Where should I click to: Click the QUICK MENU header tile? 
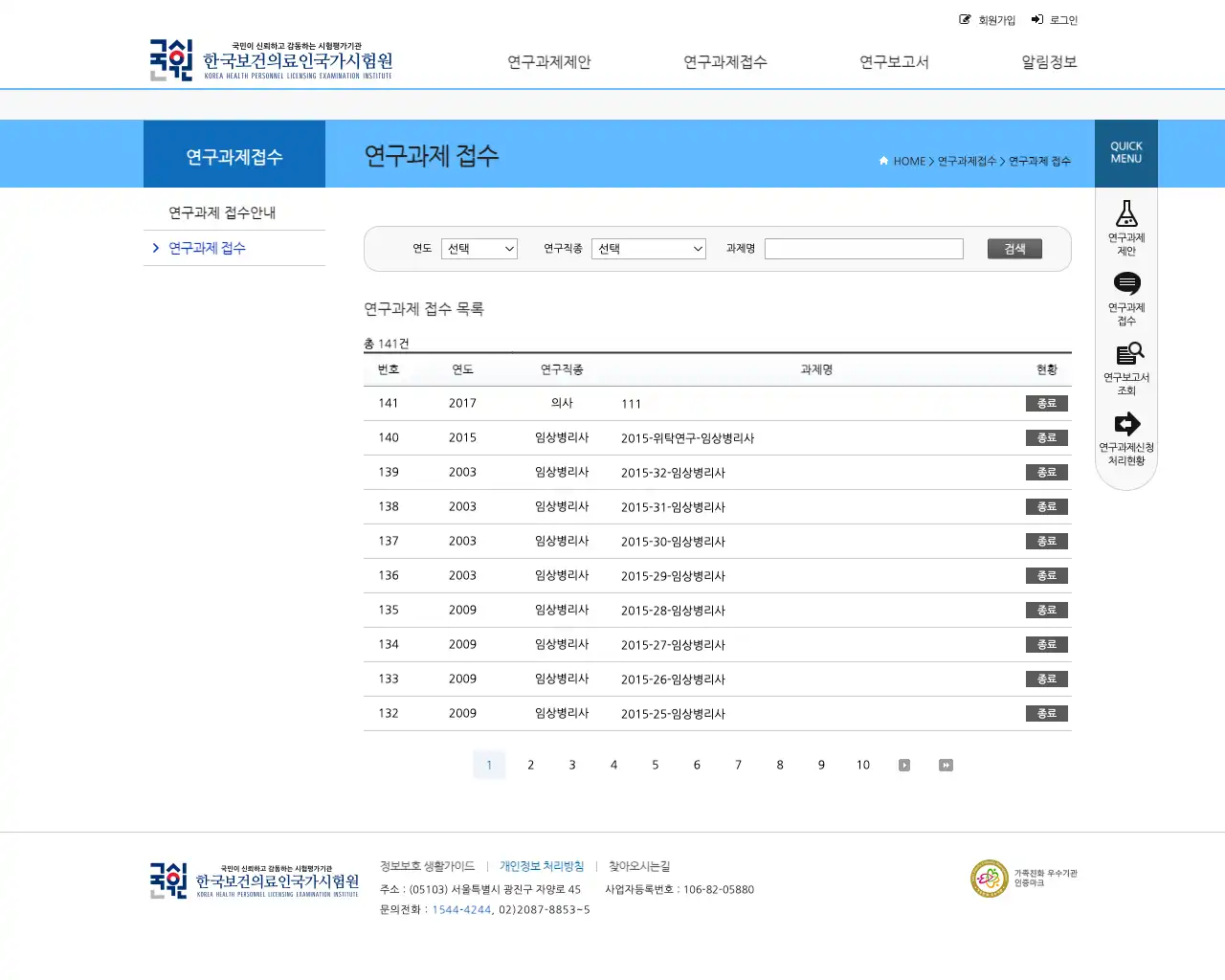pyautogui.click(x=1126, y=153)
